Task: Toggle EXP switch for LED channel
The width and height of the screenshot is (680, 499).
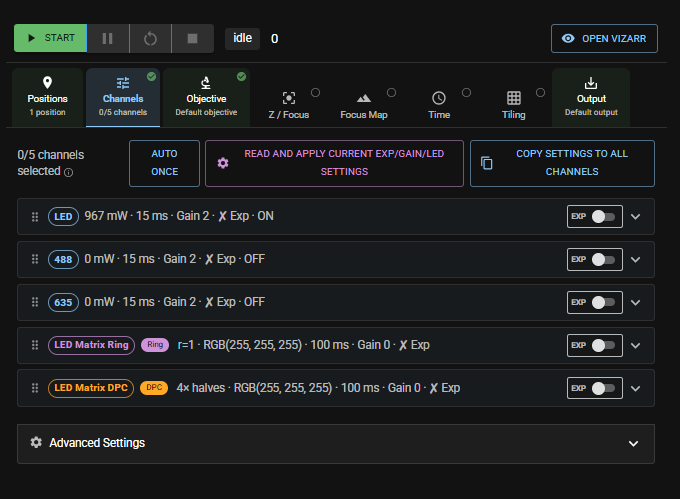Action: (603, 216)
